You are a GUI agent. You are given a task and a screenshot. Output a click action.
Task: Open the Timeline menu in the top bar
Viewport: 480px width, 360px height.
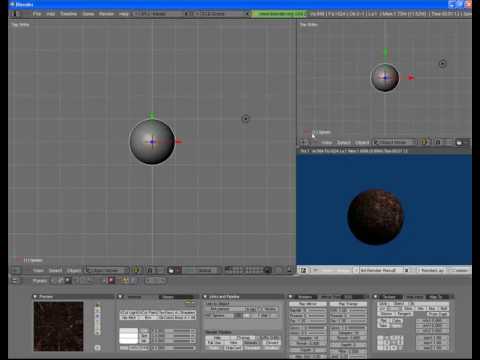pyautogui.click(x=68, y=14)
